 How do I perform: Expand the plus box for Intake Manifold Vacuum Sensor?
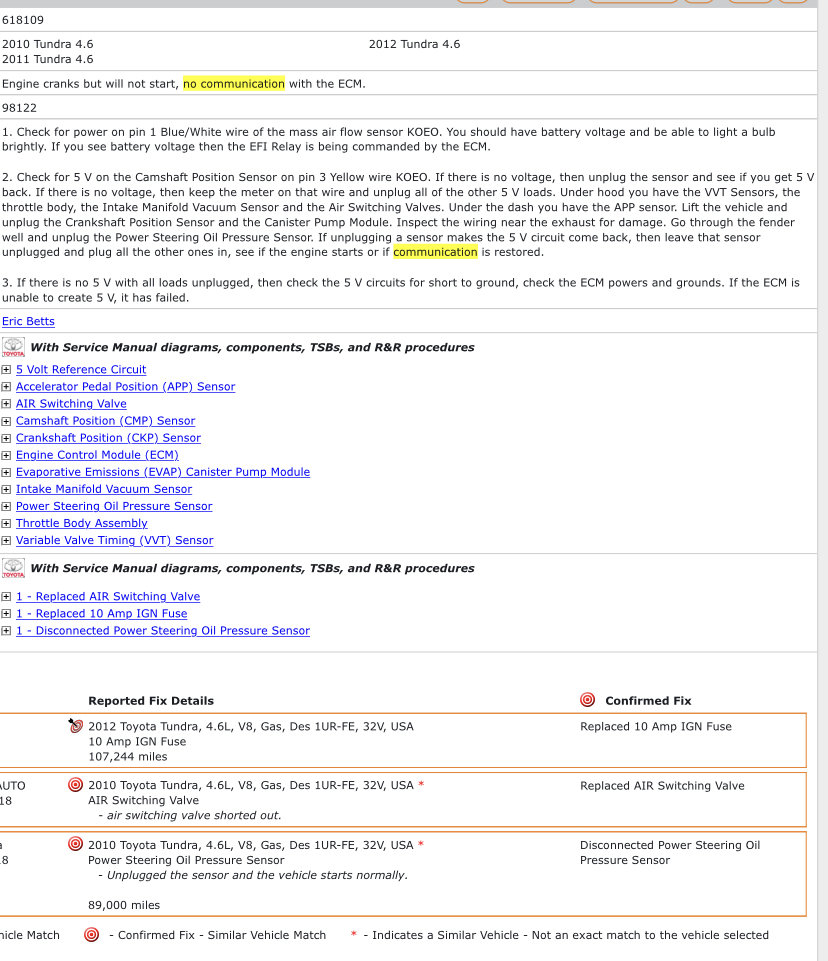pos(6,490)
